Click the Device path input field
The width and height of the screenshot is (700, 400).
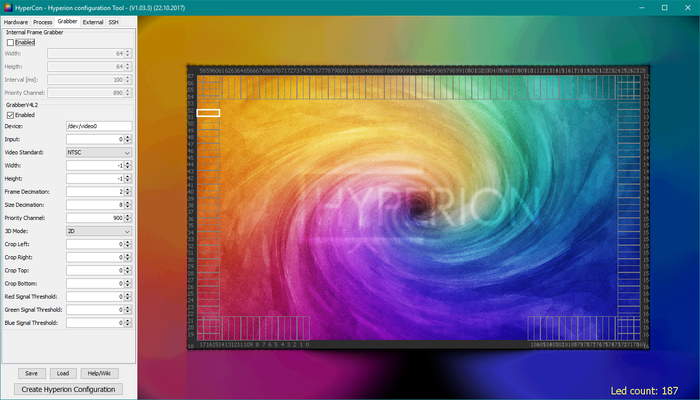(x=98, y=127)
